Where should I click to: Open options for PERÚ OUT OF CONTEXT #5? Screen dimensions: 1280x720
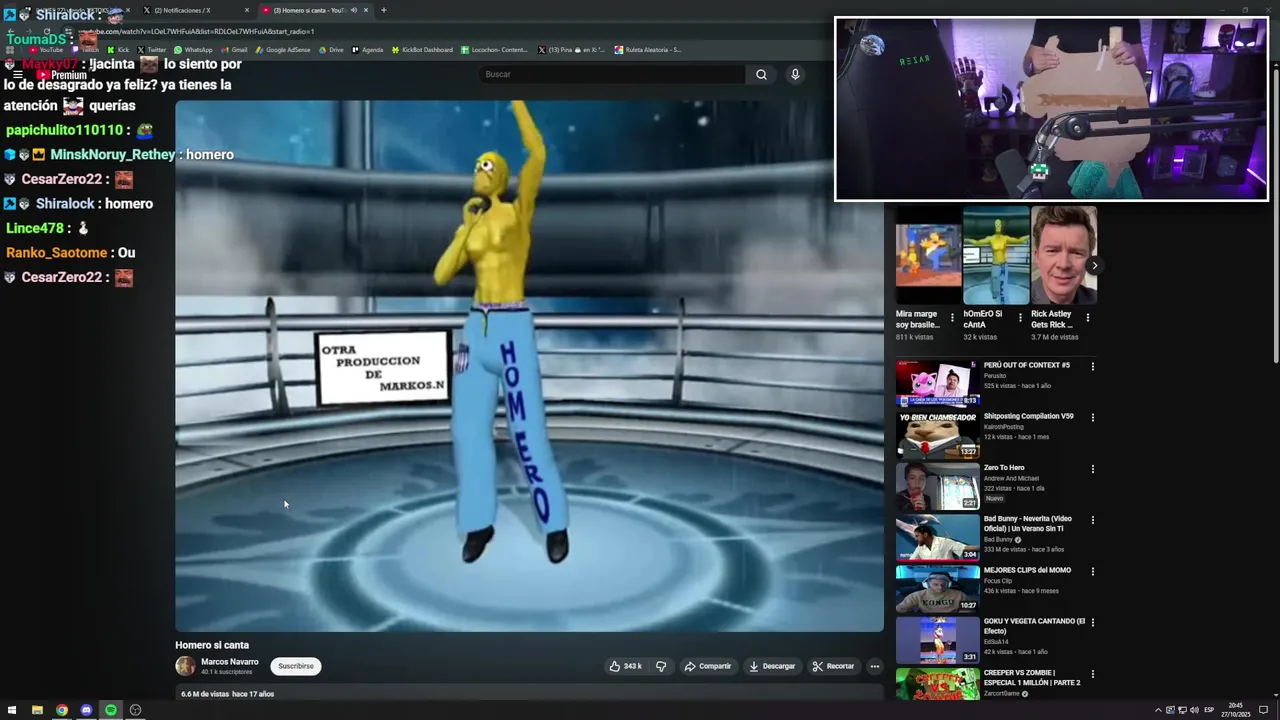(x=1092, y=366)
